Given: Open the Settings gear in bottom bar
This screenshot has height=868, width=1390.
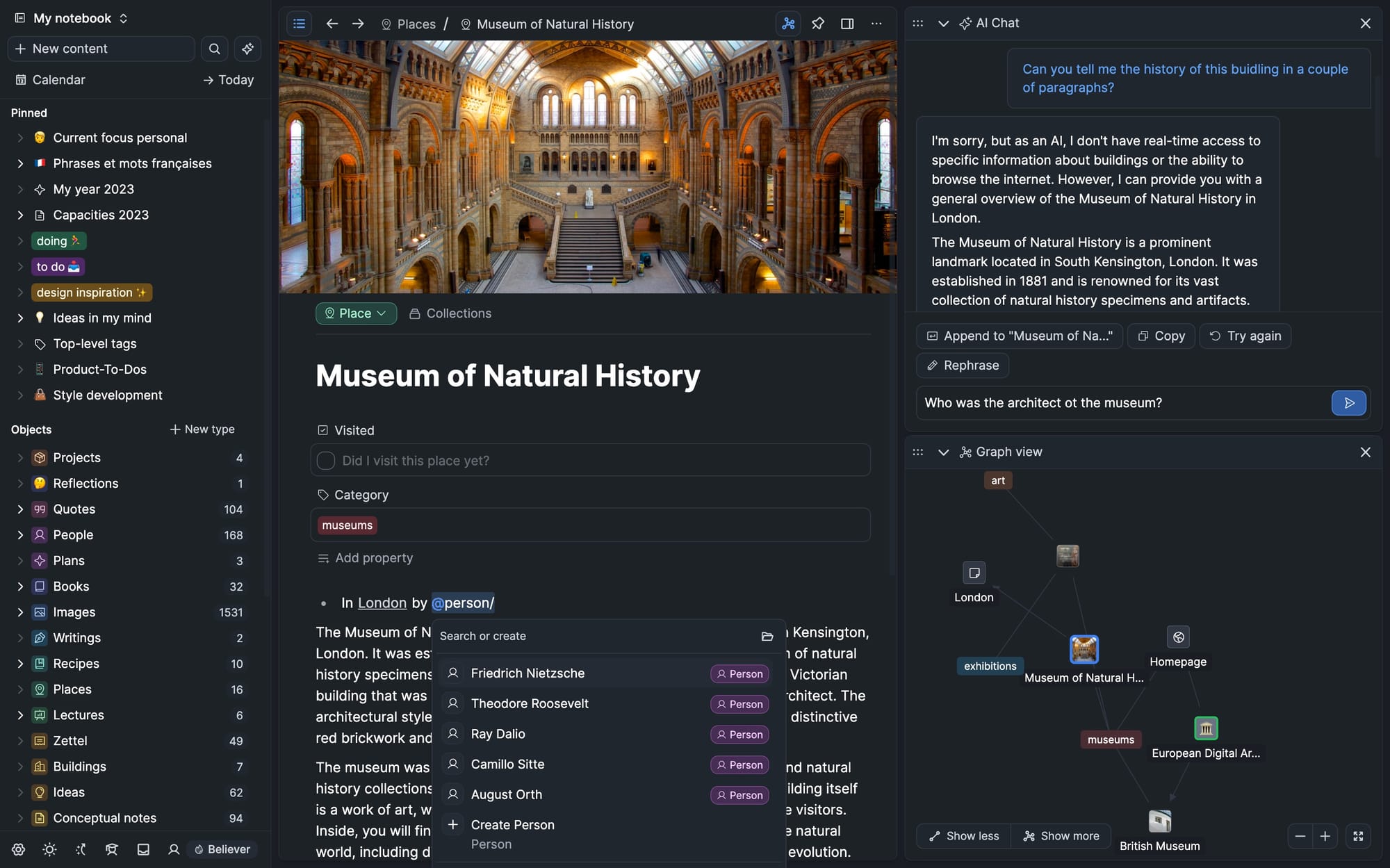Looking at the screenshot, I should 19,849.
